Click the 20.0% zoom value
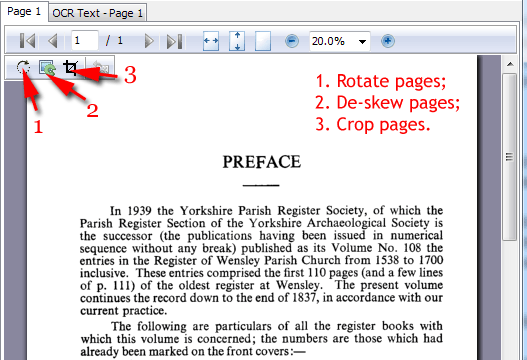Viewport: 527px width, 360px height. [x=328, y=41]
